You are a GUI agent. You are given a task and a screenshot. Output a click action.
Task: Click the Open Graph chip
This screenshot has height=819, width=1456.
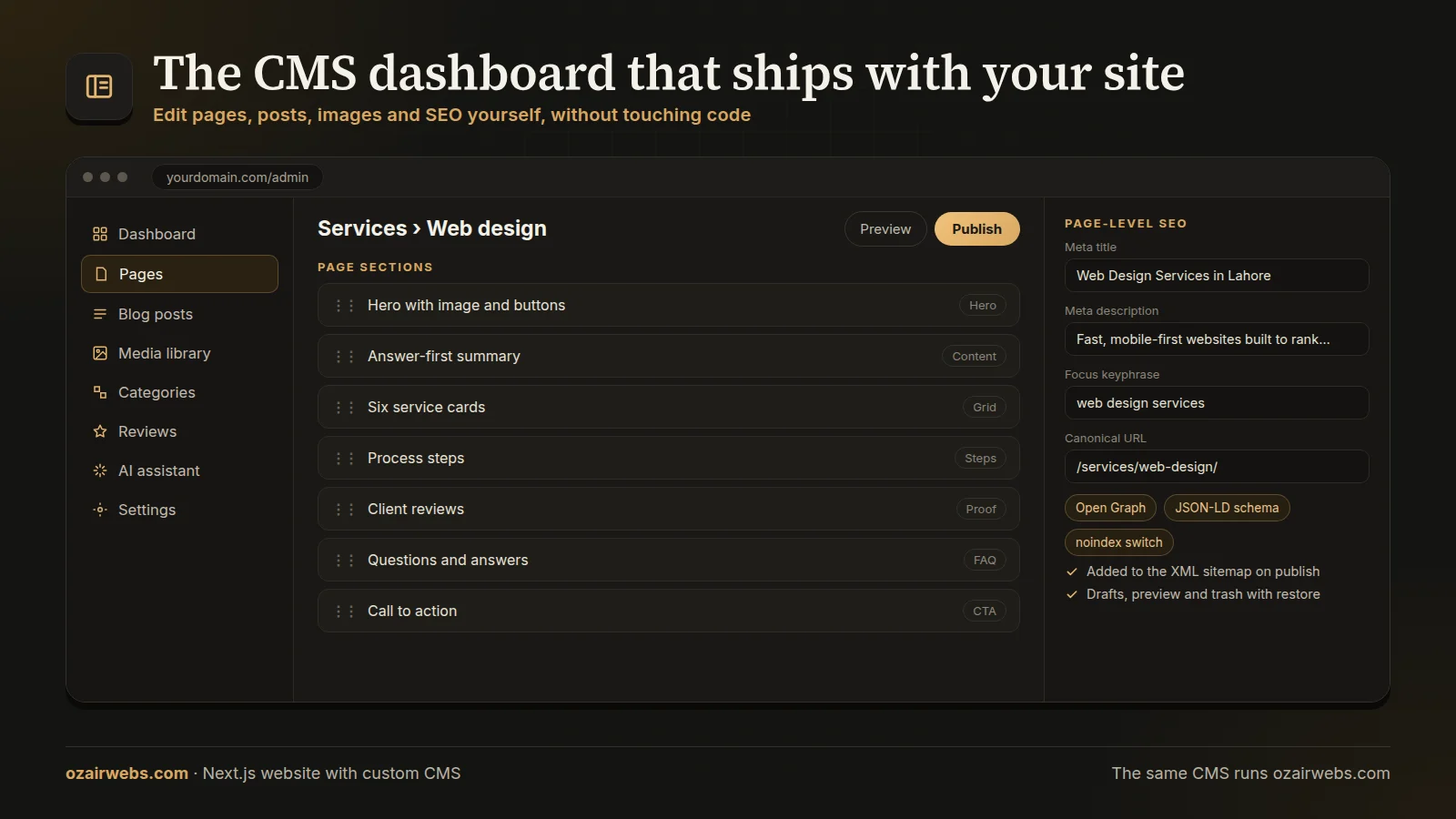click(1110, 508)
